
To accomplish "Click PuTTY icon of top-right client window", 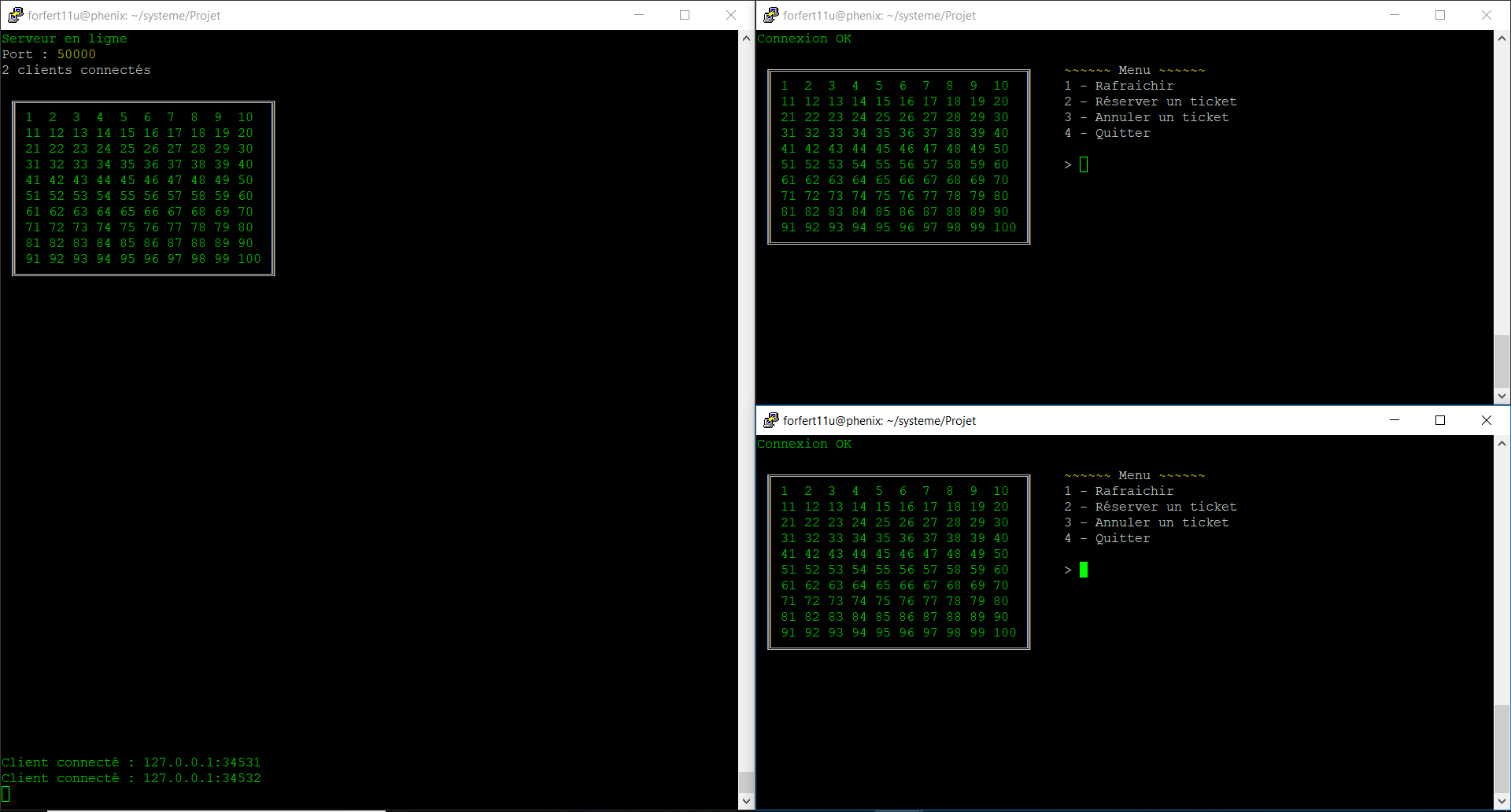I will click(770, 15).
